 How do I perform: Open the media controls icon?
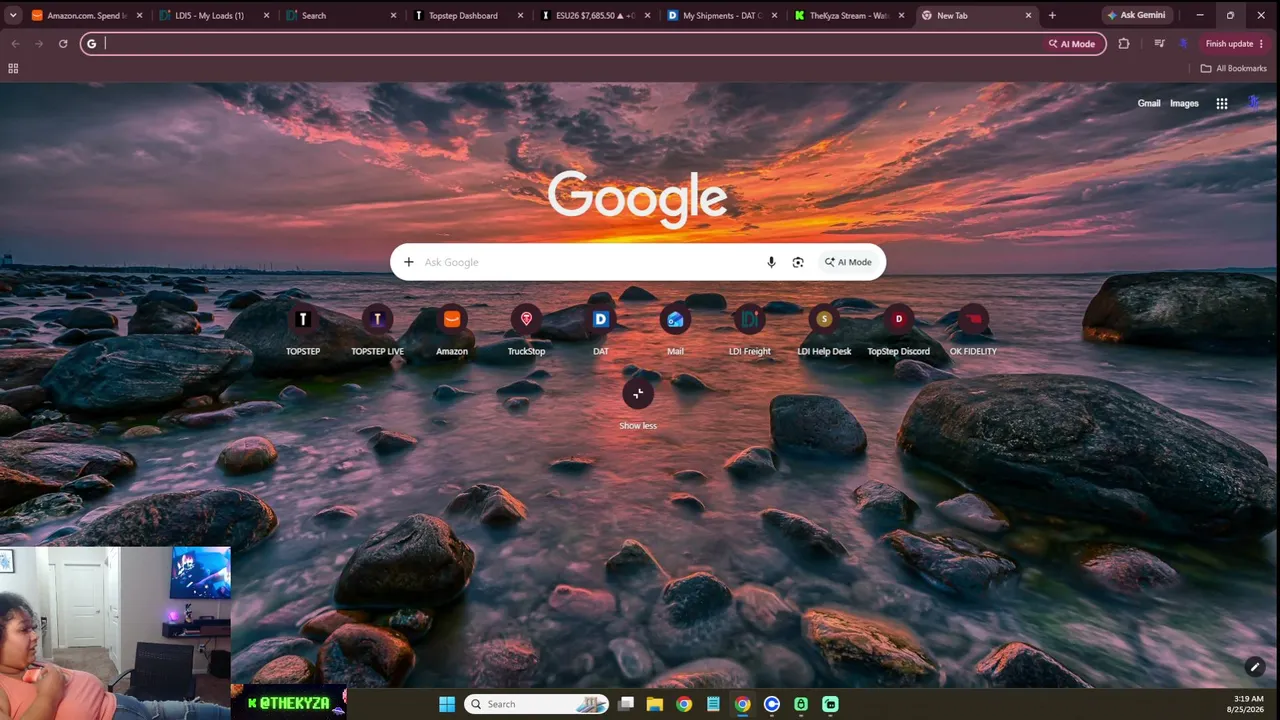[1159, 44]
